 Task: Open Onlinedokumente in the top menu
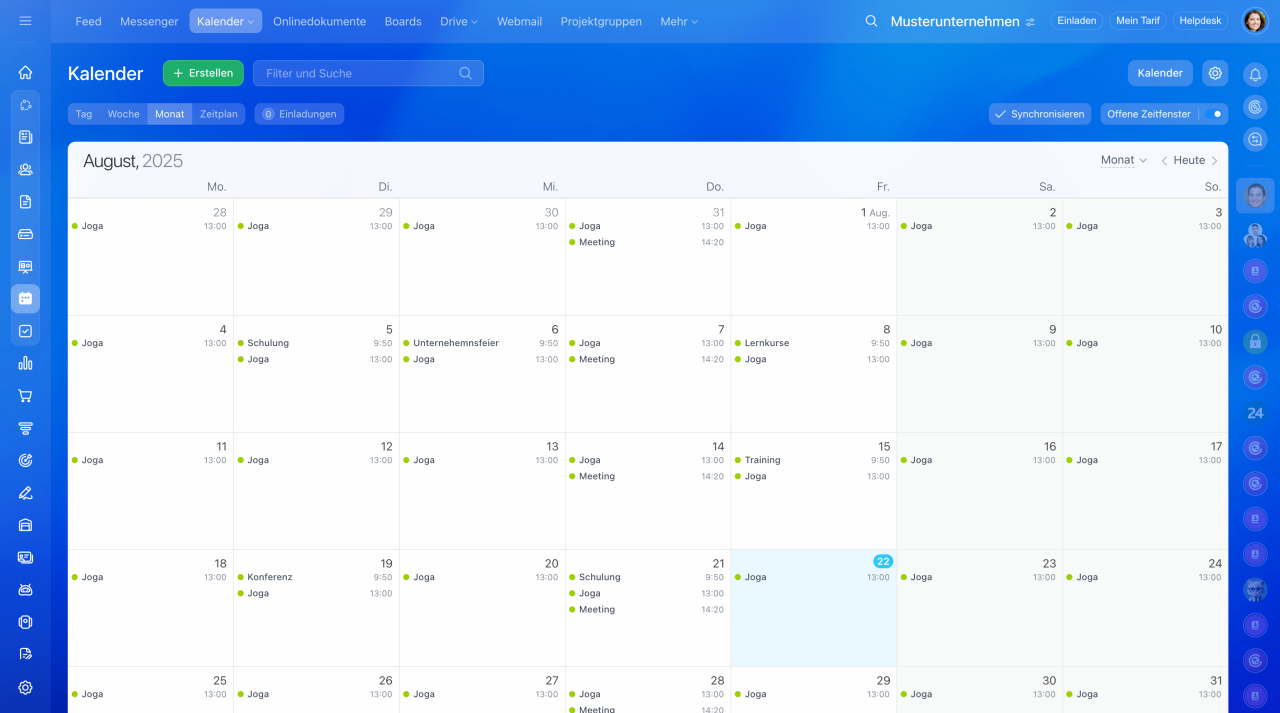(319, 21)
